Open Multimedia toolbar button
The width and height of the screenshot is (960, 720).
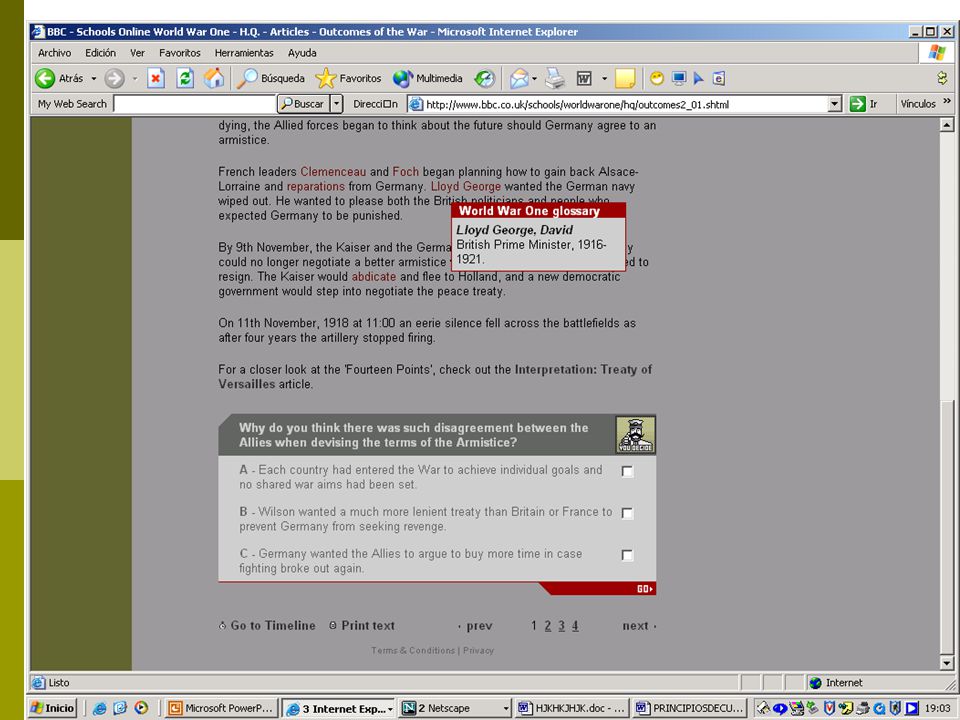coord(427,78)
